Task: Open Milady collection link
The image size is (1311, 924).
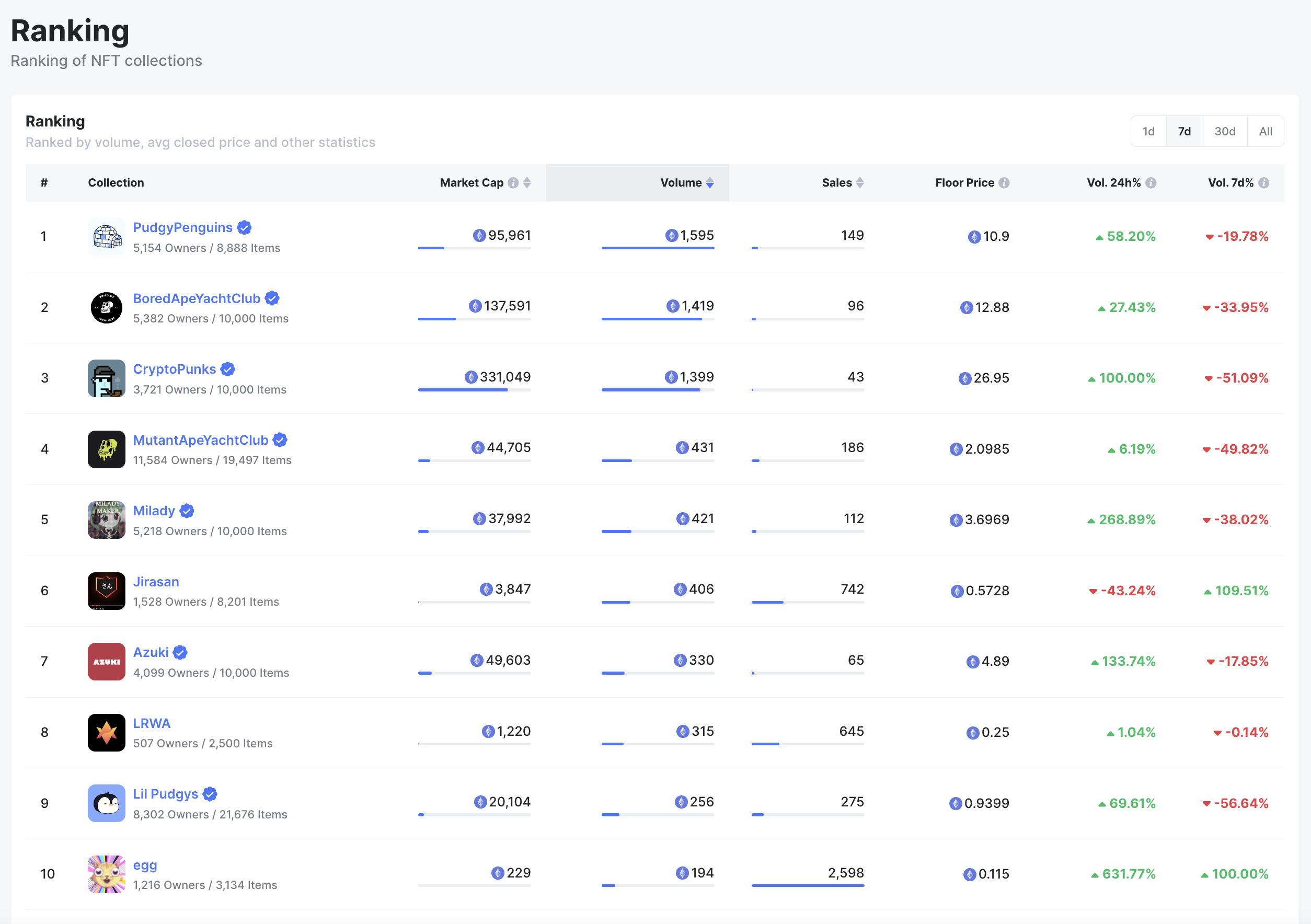Action: (154, 511)
